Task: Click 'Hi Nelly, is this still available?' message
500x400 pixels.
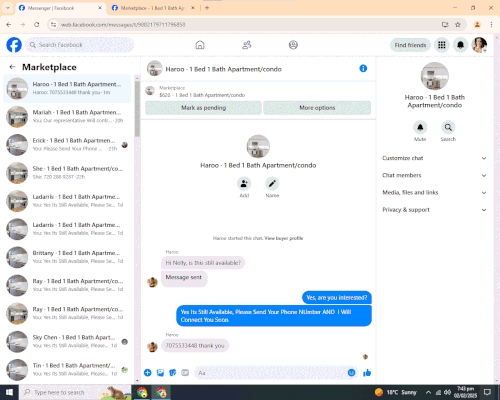Action: click(x=203, y=263)
